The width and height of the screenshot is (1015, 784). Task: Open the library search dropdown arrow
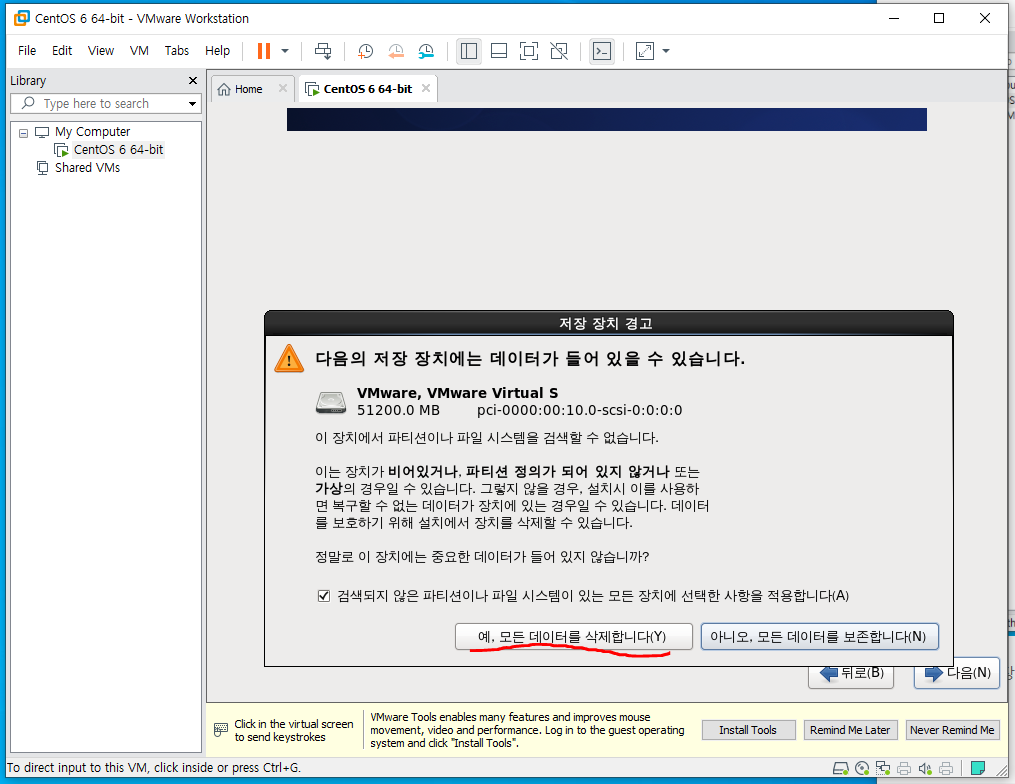pos(192,104)
